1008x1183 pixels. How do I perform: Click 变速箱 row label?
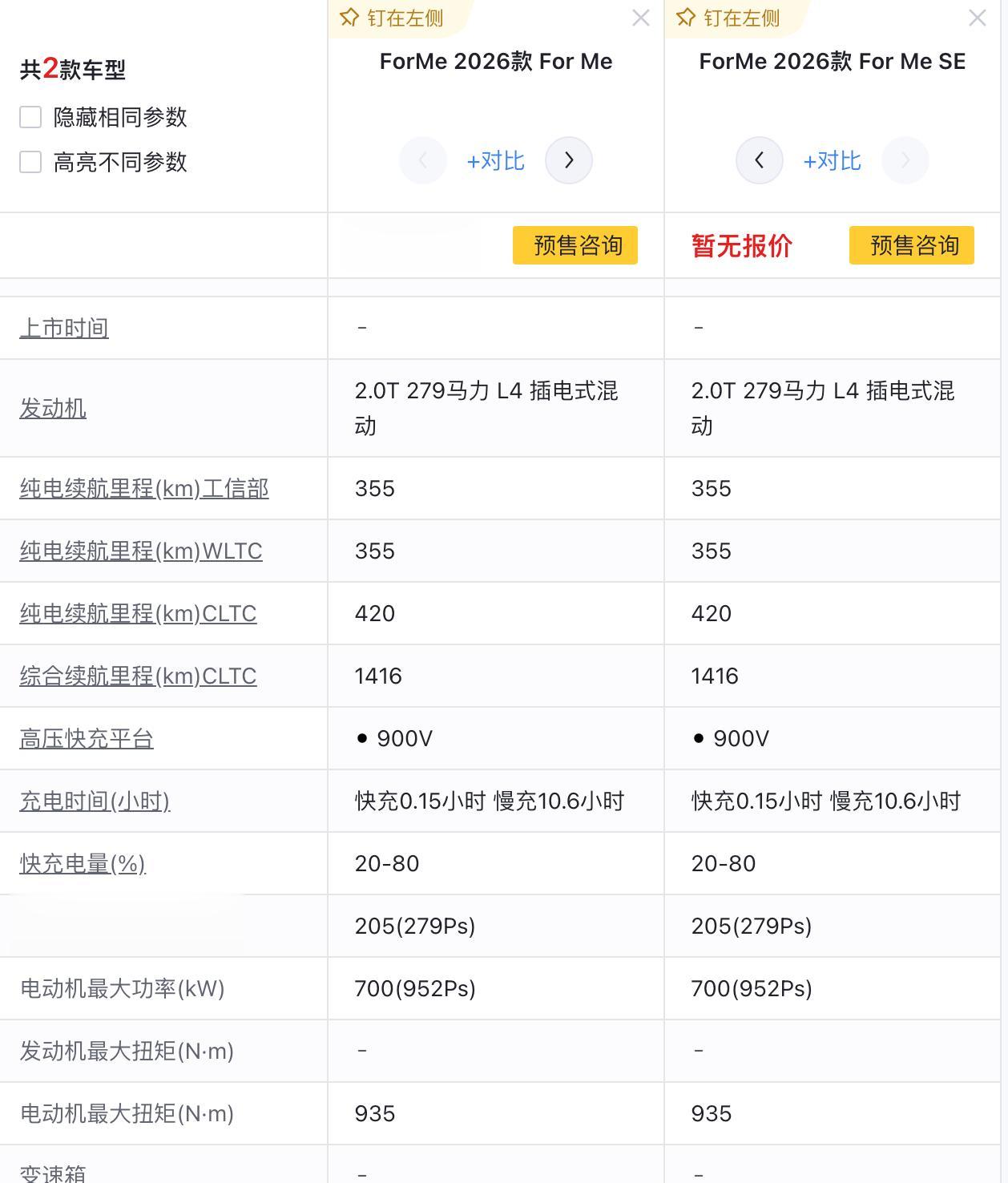pyautogui.click(x=53, y=1173)
